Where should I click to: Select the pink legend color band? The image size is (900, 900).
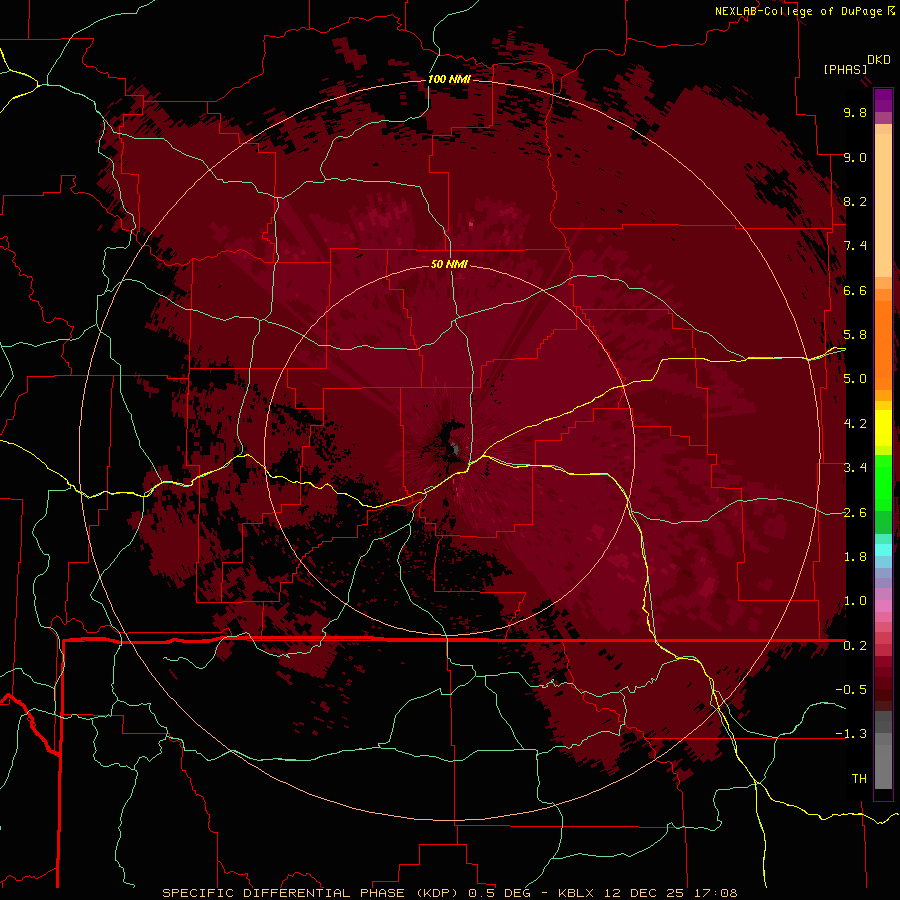[883, 606]
